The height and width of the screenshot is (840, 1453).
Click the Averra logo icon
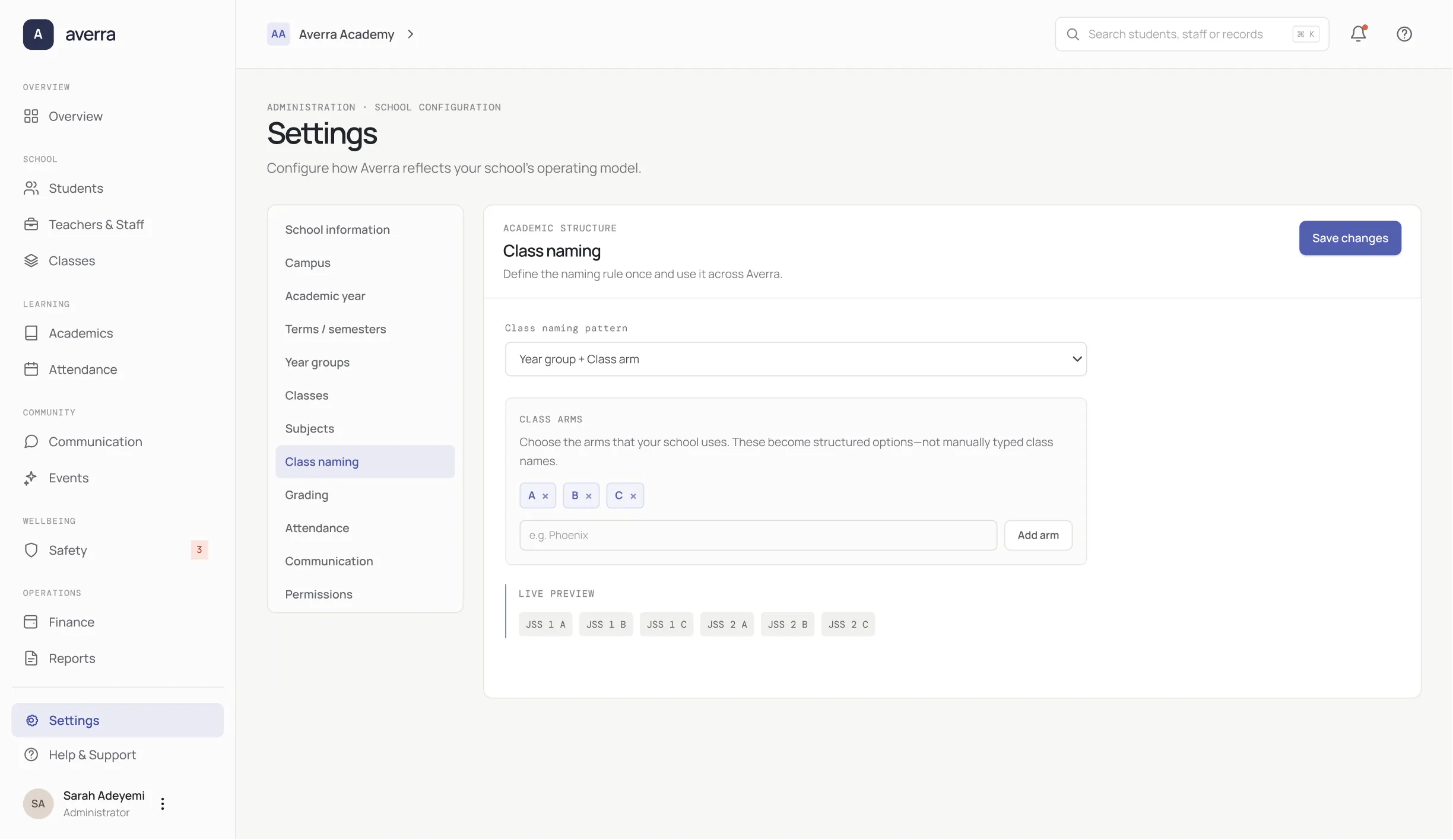38,34
